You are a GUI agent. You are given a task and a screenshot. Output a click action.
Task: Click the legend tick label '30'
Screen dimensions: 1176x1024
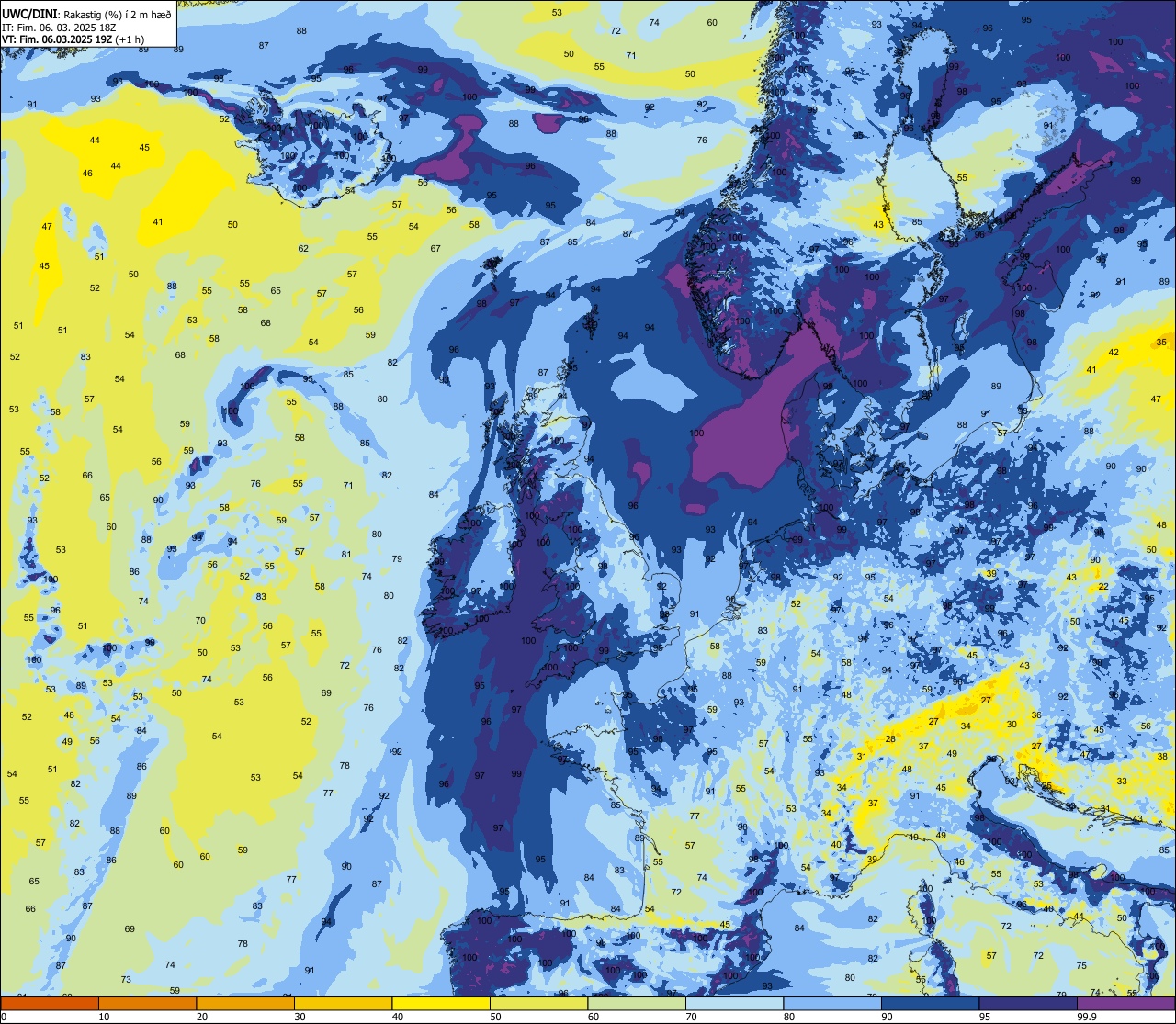click(x=300, y=1017)
